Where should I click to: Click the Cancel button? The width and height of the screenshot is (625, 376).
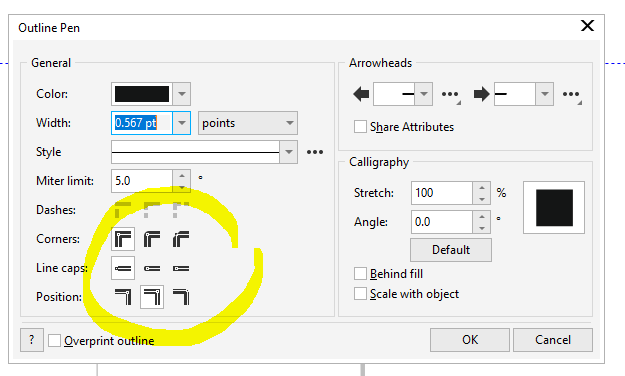pos(553,340)
